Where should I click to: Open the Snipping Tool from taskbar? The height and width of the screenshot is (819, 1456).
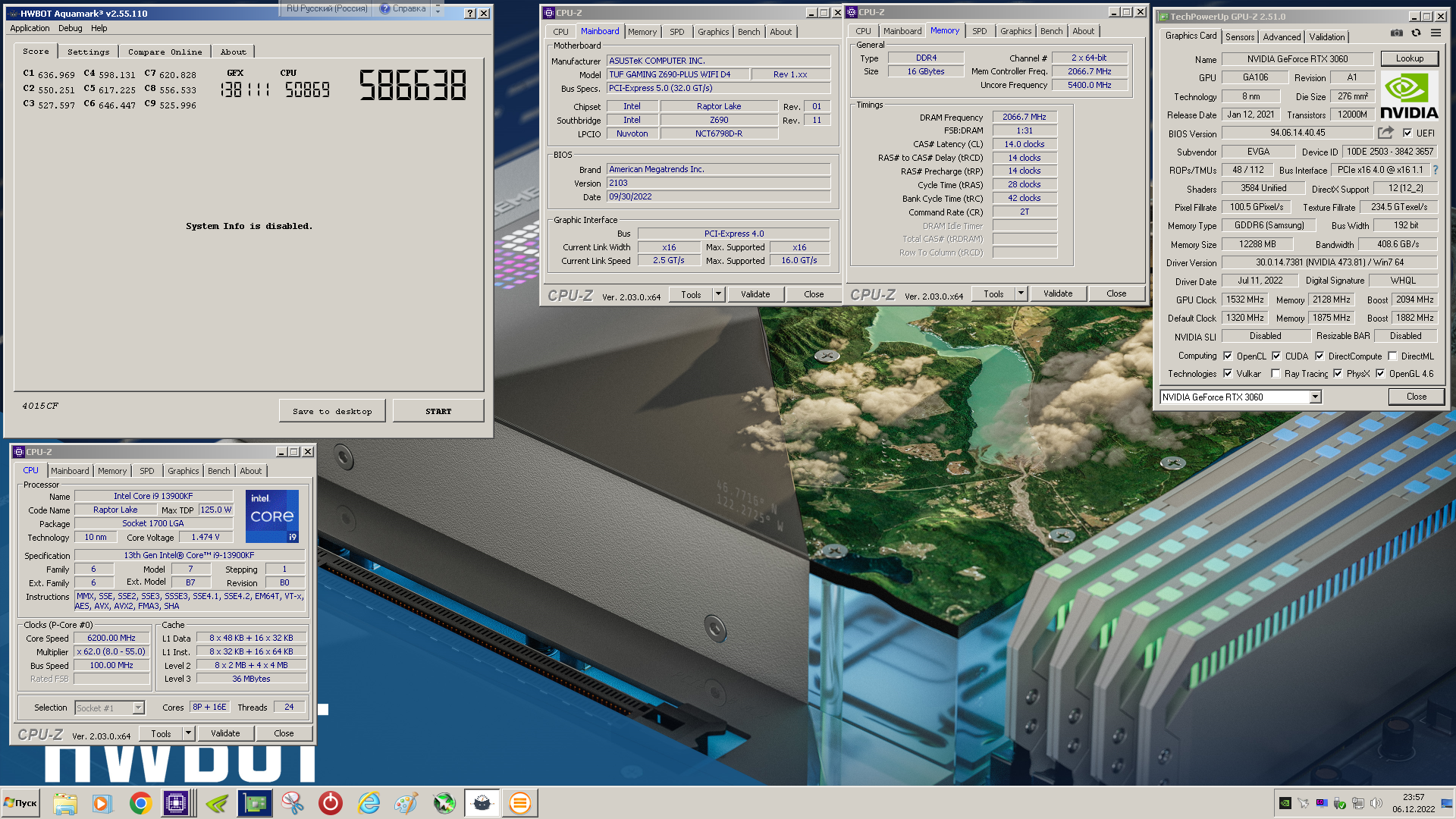click(293, 803)
